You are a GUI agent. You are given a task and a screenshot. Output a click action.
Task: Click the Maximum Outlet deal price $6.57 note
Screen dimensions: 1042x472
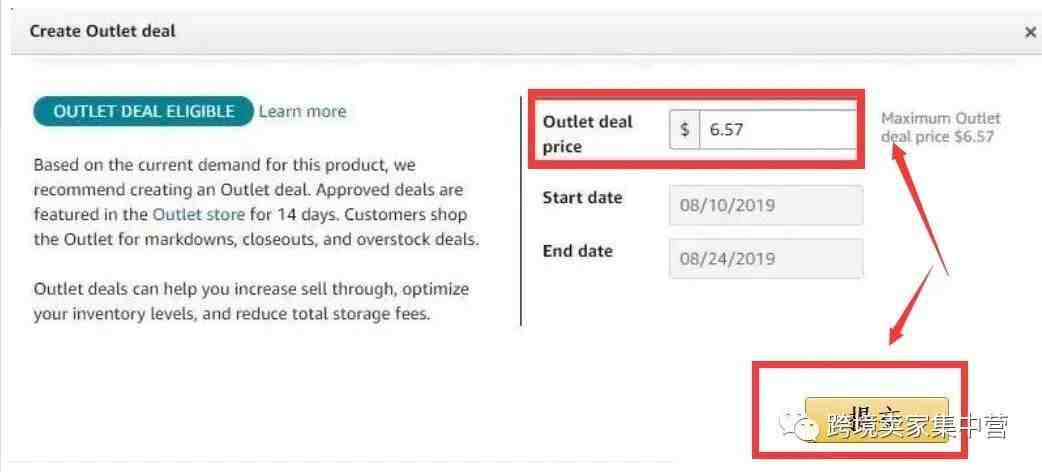pos(940,128)
